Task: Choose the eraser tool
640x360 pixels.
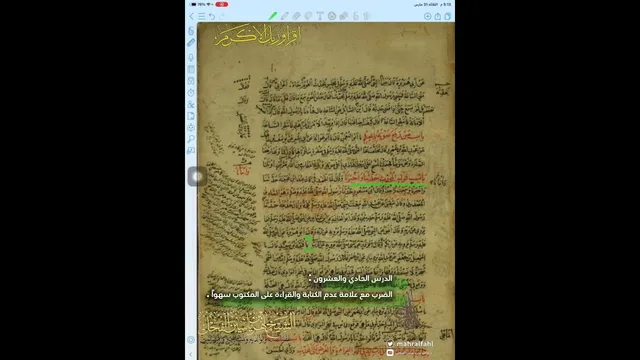Action: point(296,16)
